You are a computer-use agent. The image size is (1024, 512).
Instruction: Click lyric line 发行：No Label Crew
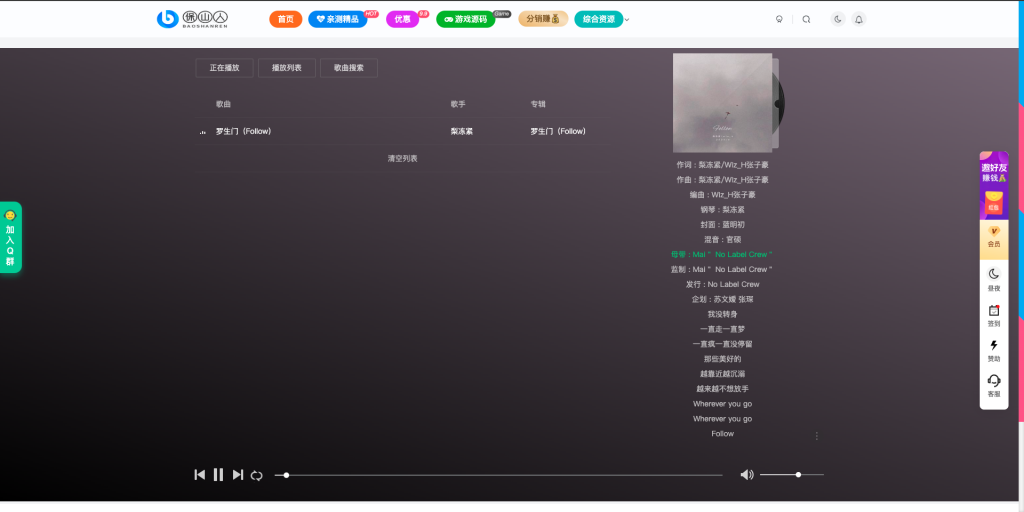coord(722,284)
